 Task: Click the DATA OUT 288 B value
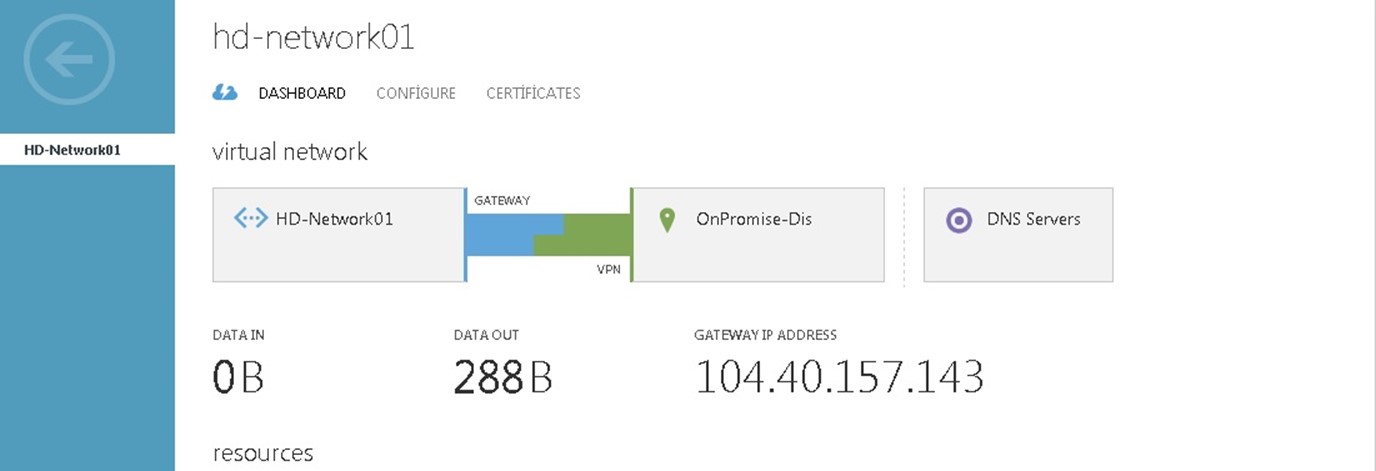502,377
